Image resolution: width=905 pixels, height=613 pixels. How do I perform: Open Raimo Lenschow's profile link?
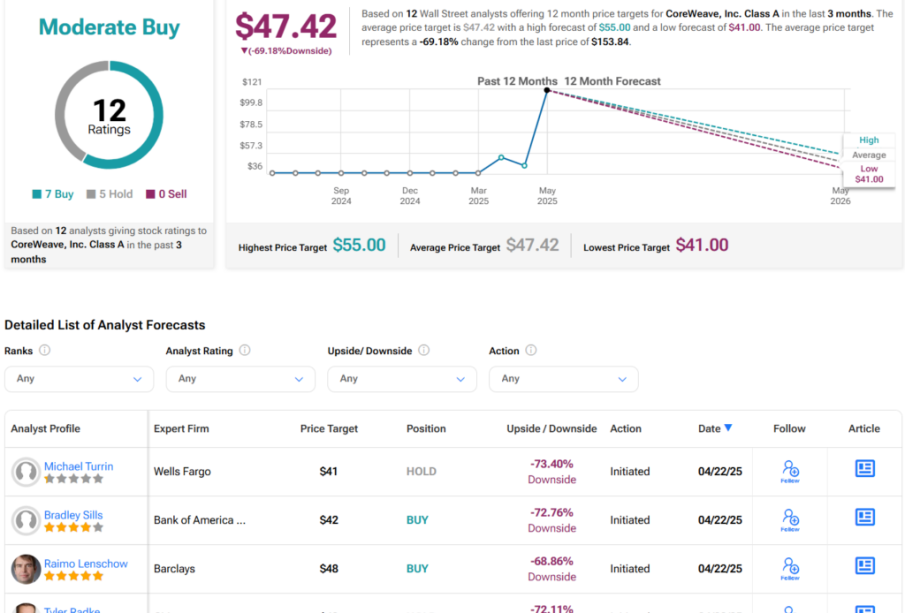85,564
